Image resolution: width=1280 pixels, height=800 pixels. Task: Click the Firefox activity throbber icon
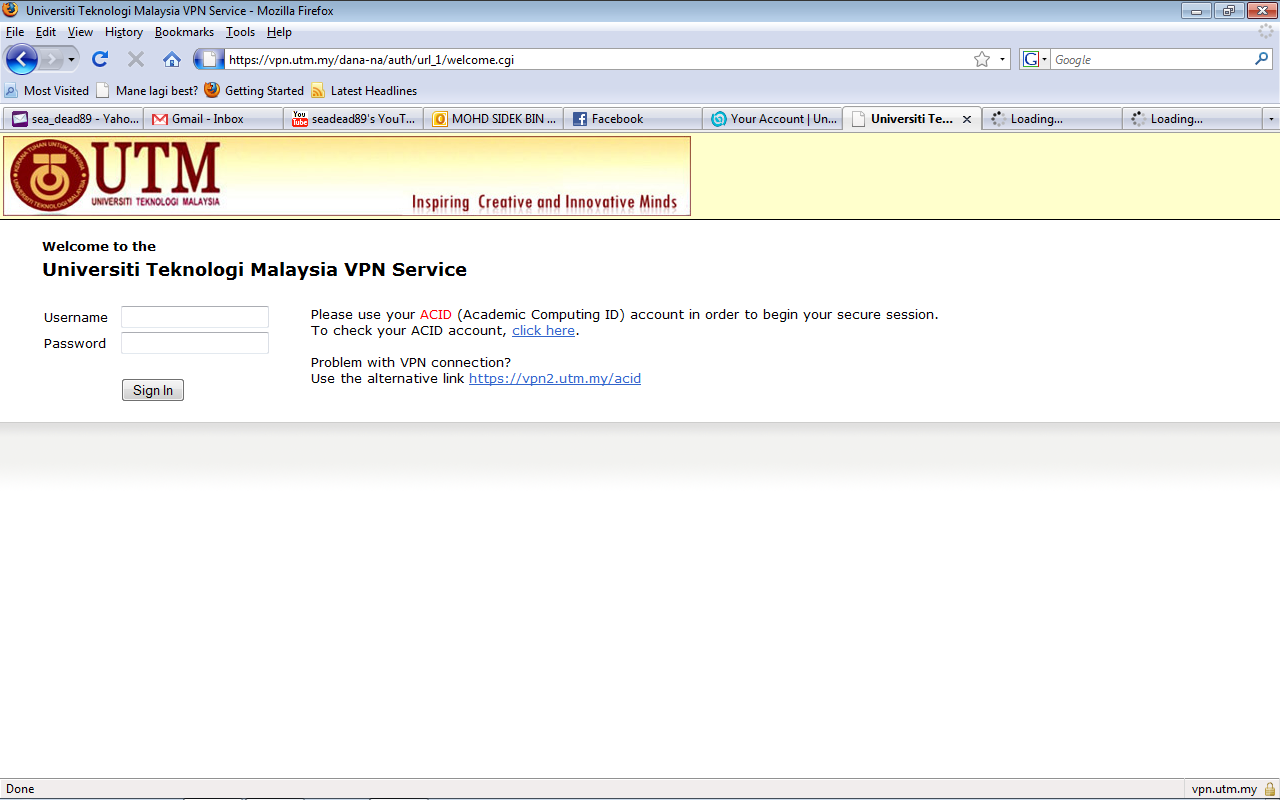(1266, 32)
